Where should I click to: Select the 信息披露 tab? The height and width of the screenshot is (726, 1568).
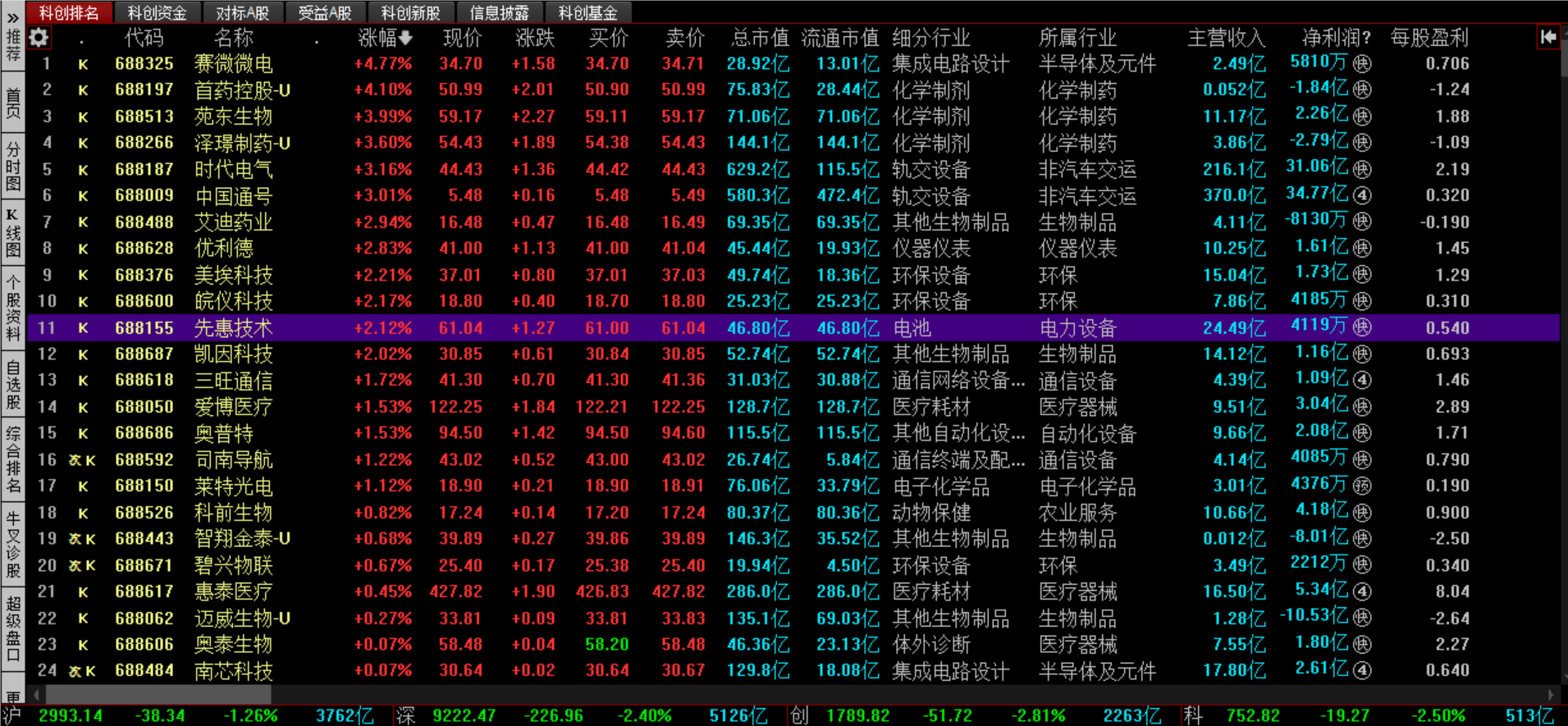tap(499, 13)
